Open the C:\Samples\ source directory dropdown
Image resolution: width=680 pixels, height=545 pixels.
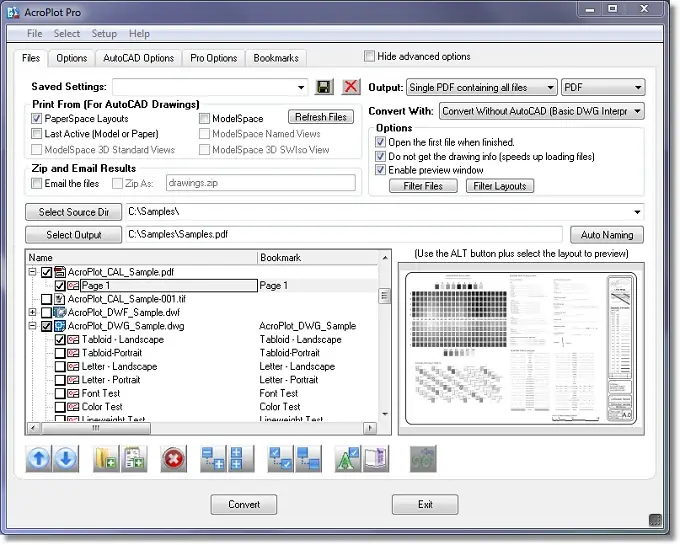637,212
